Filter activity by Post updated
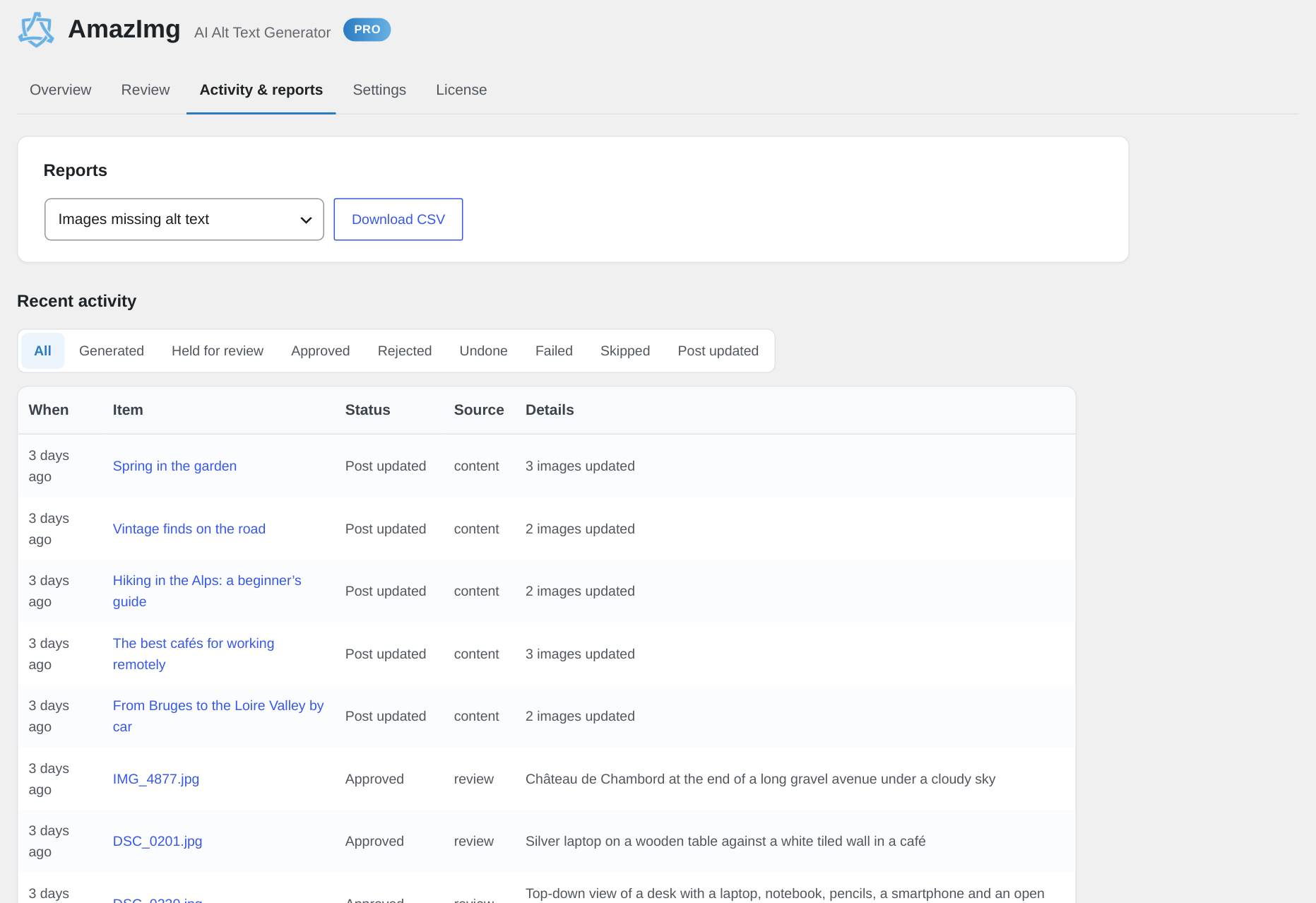This screenshot has height=903, width=1316. coord(718,350)
